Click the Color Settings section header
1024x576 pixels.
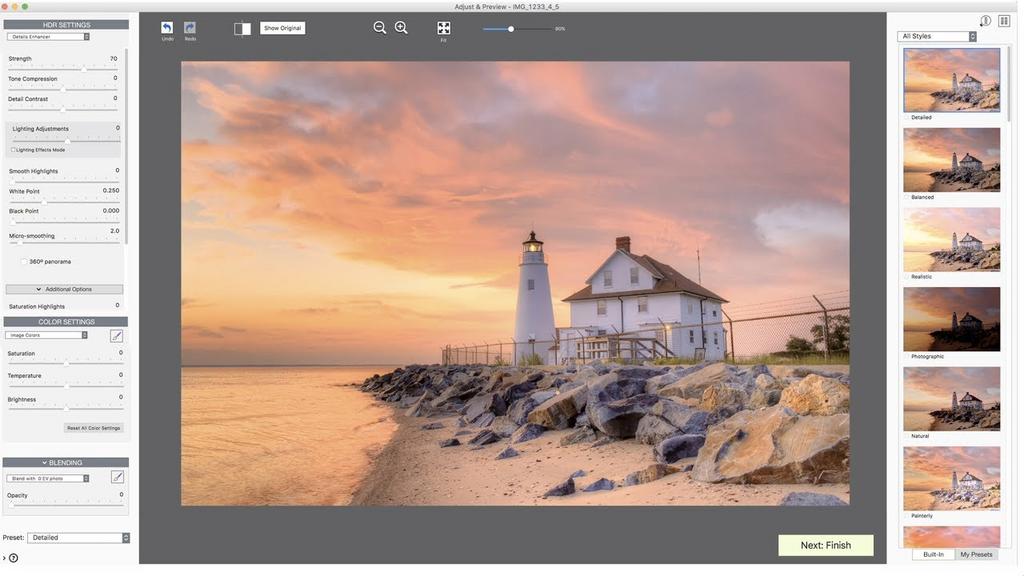pos(66,322)
